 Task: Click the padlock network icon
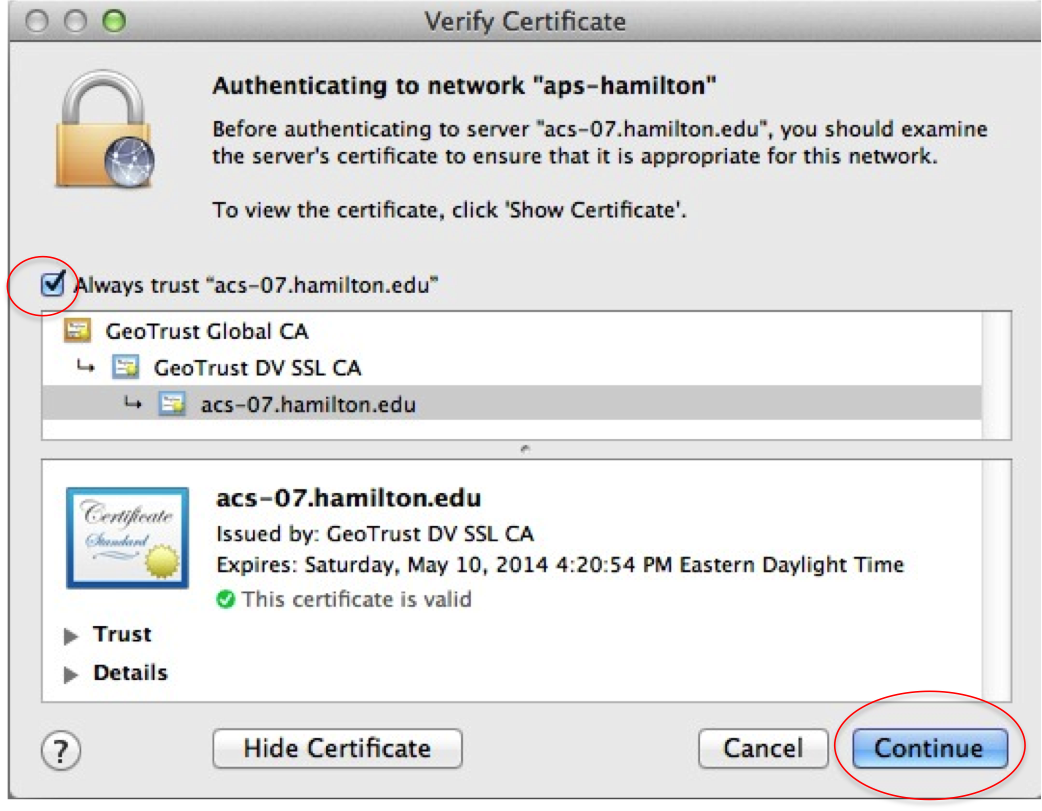pos(105,130)
